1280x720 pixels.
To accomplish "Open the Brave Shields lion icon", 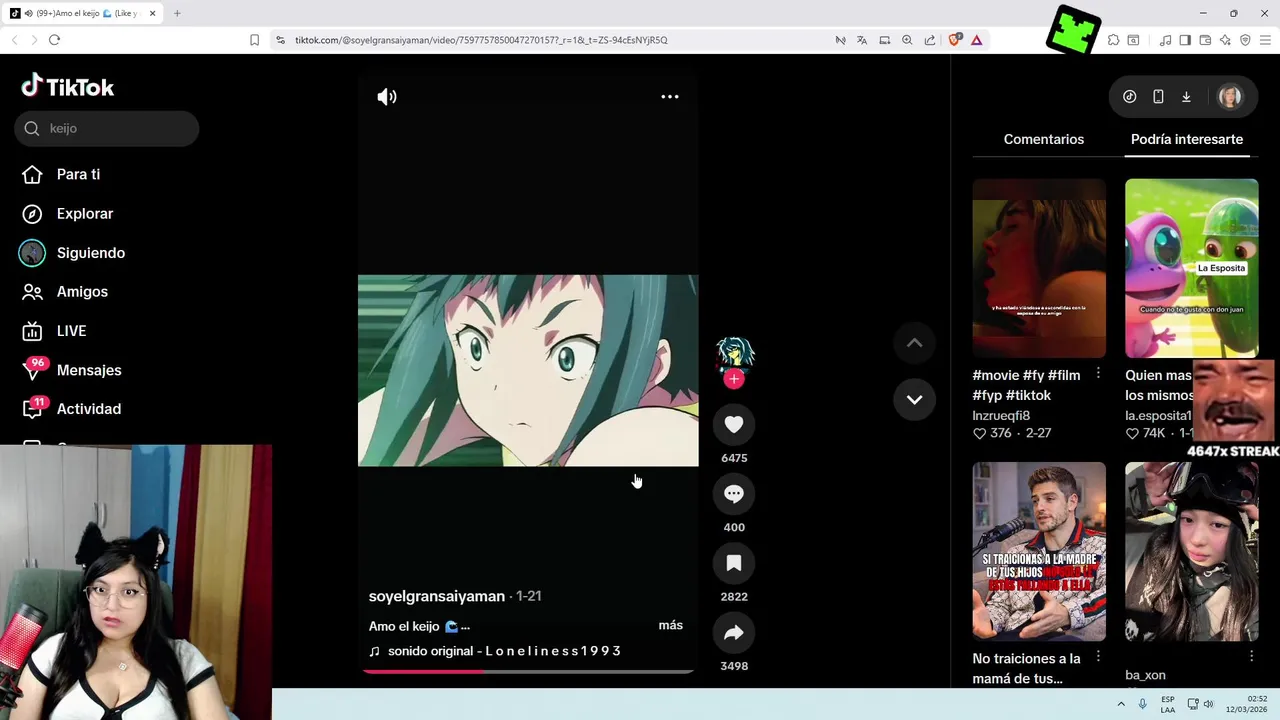I will tap(954, 40).
